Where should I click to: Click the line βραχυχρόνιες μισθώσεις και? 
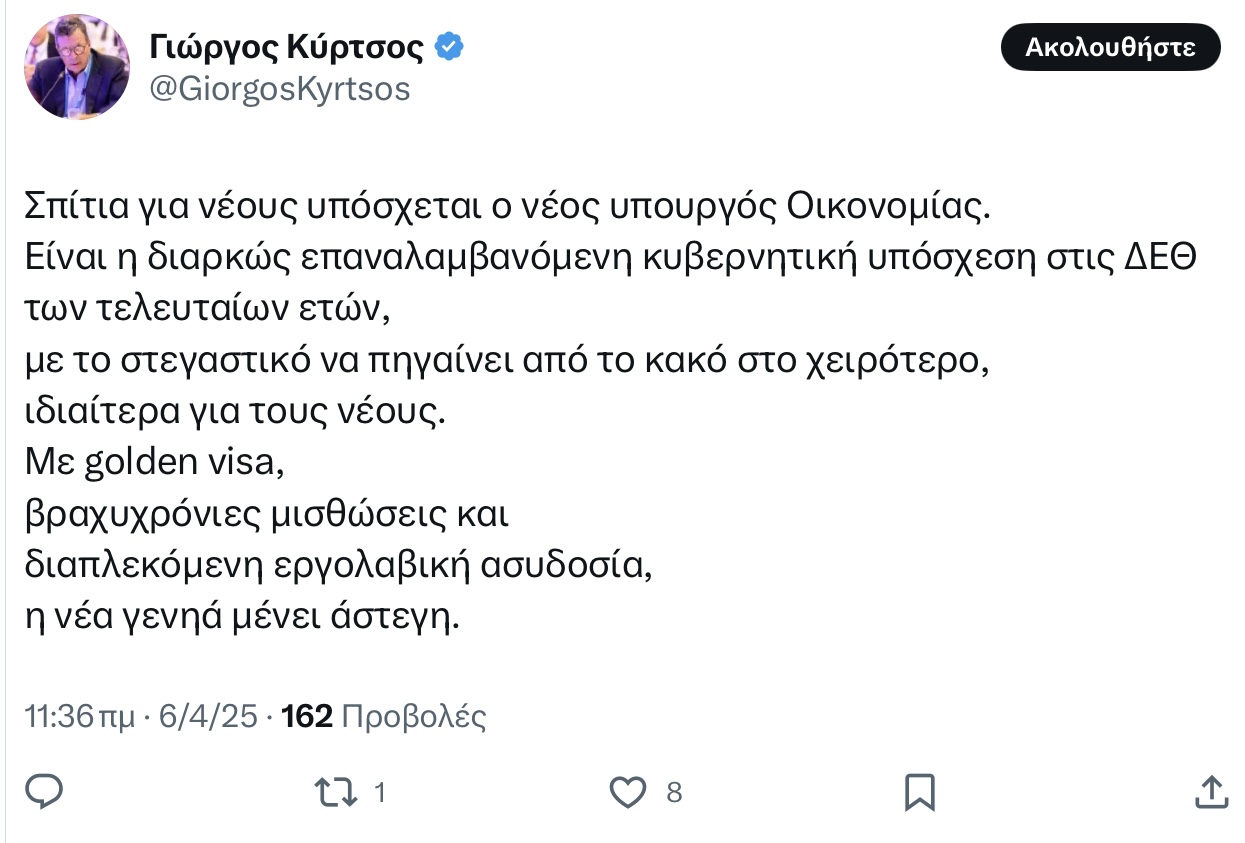[267, 515]
